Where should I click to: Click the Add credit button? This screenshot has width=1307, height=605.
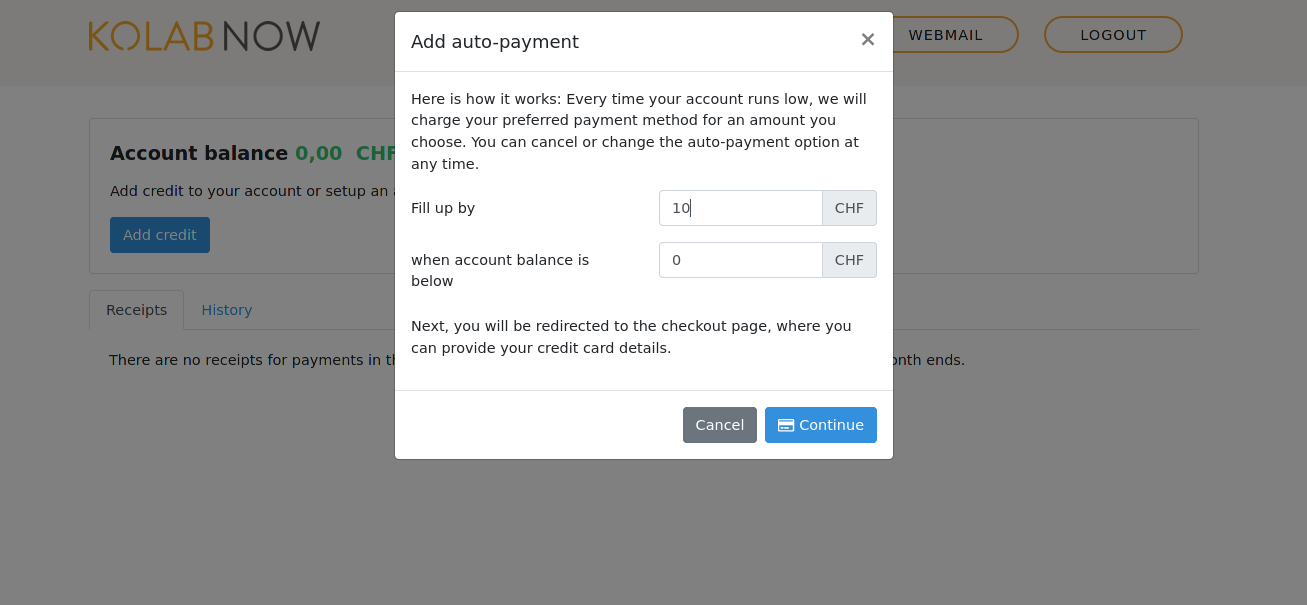coord(159,234)
